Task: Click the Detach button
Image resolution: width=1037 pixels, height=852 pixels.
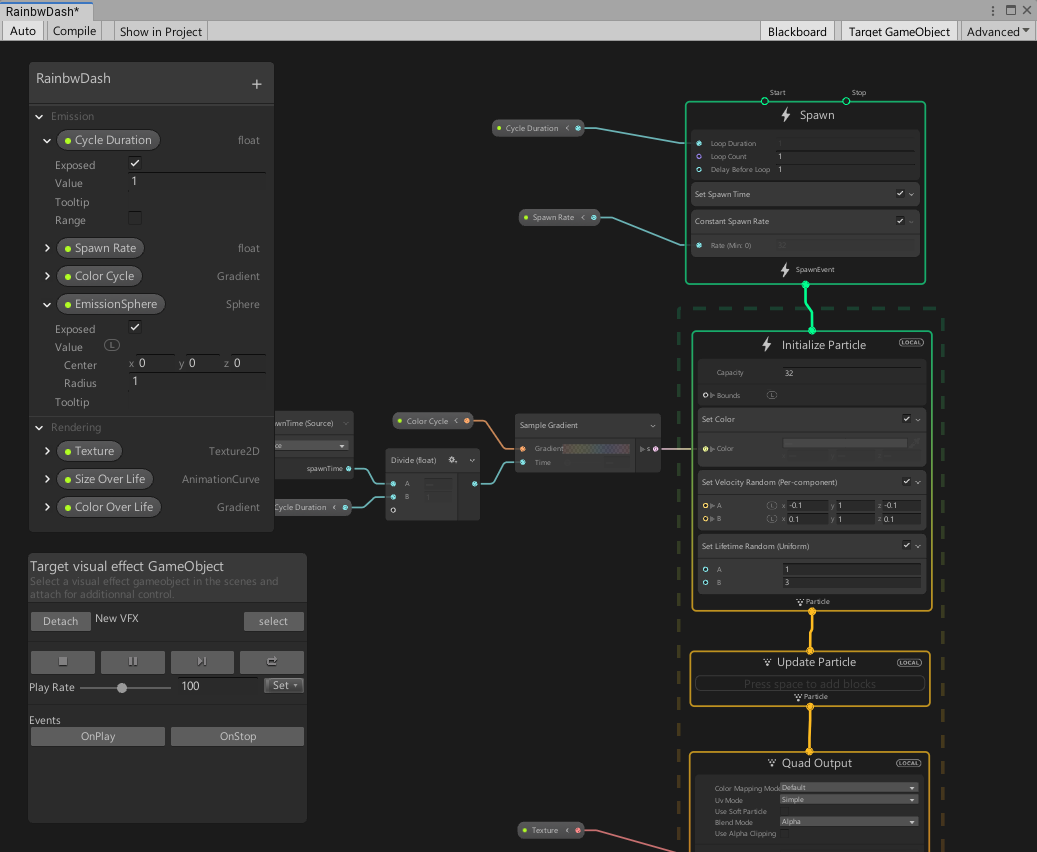Action: pyautogui.click(x=60, y=621)
